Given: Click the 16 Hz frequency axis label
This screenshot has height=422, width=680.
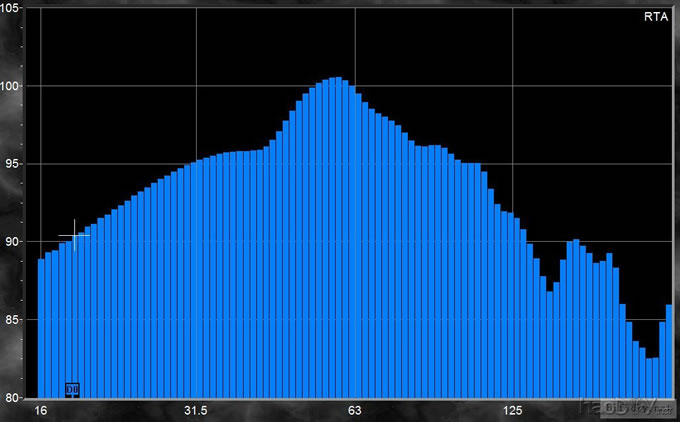Looking at the screenshot, I should coord(40,411).
